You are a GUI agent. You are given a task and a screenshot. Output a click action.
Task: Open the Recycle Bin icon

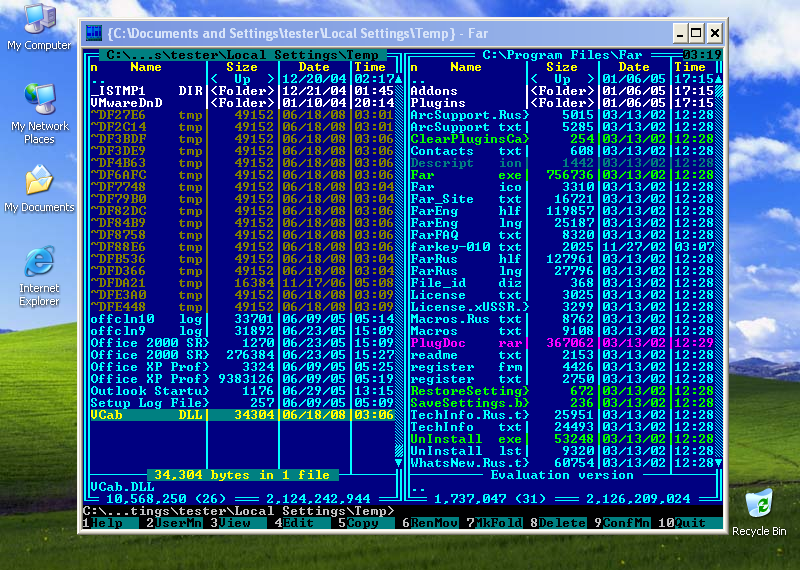[x=759, y=512]
